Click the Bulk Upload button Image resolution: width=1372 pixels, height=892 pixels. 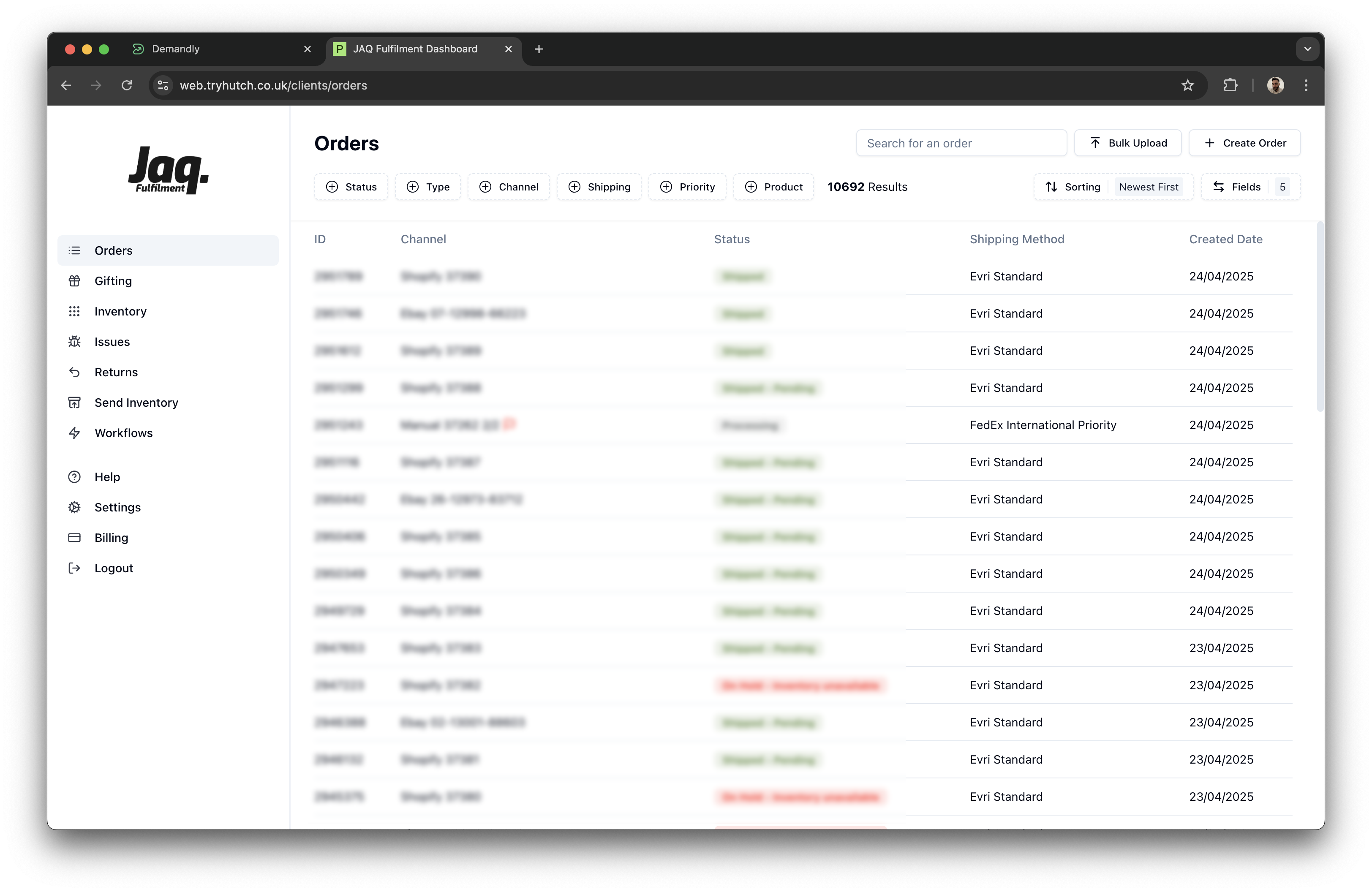(x=1127, y=143)
